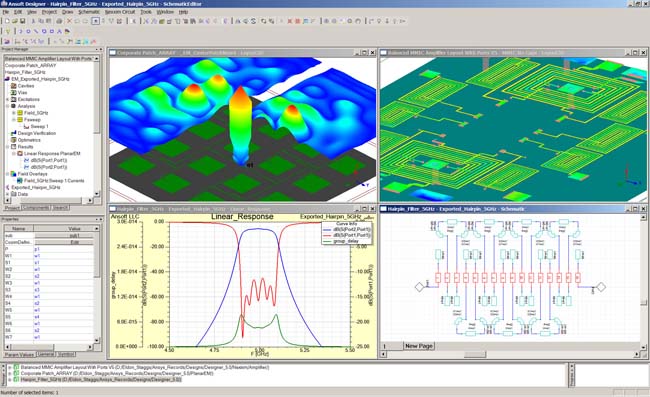Open the Schematic menu
The width and height of the screenshot is (650, 397).
pos(89,12)
